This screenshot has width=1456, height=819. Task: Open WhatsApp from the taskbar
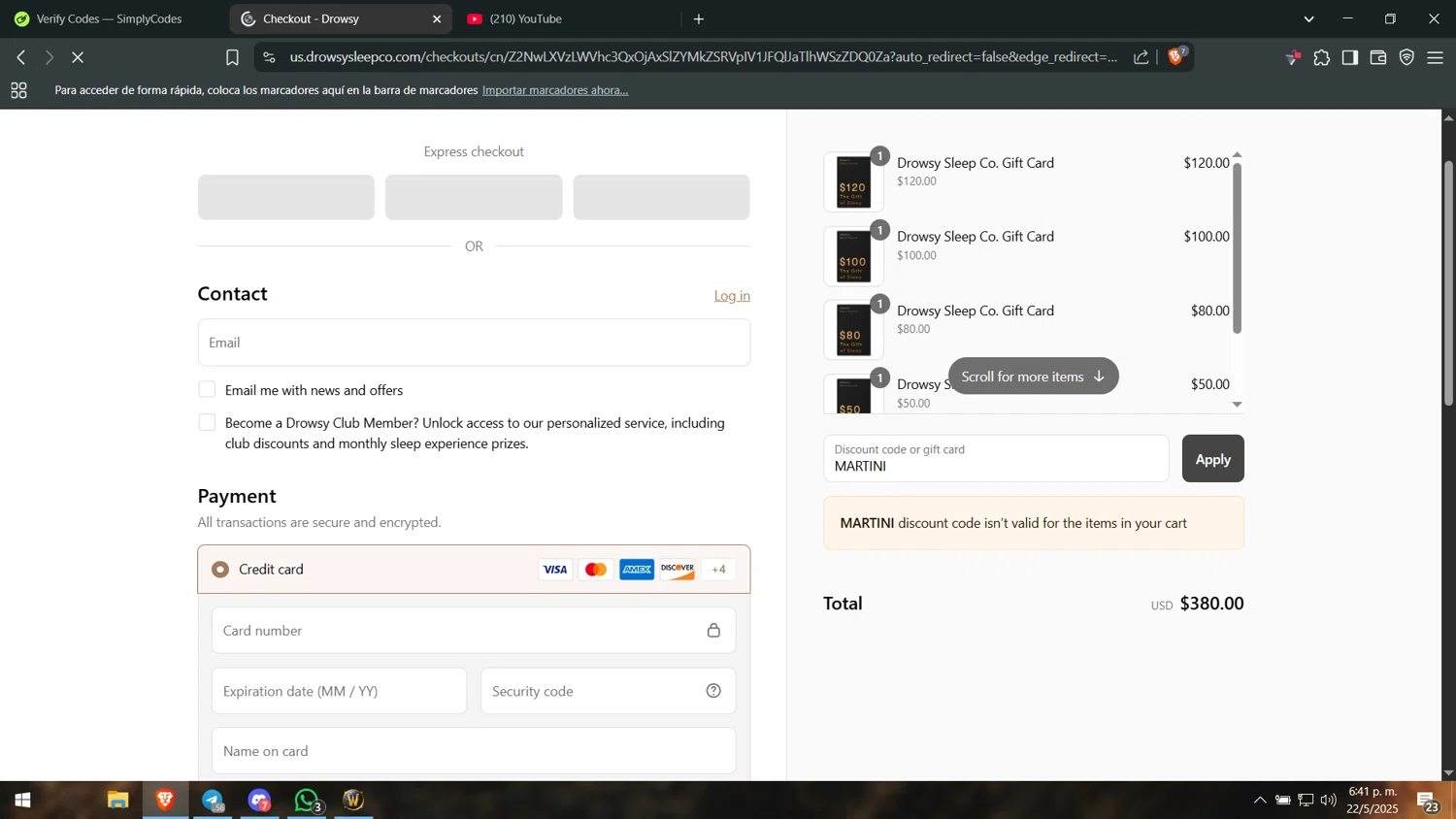pos(307,801)
